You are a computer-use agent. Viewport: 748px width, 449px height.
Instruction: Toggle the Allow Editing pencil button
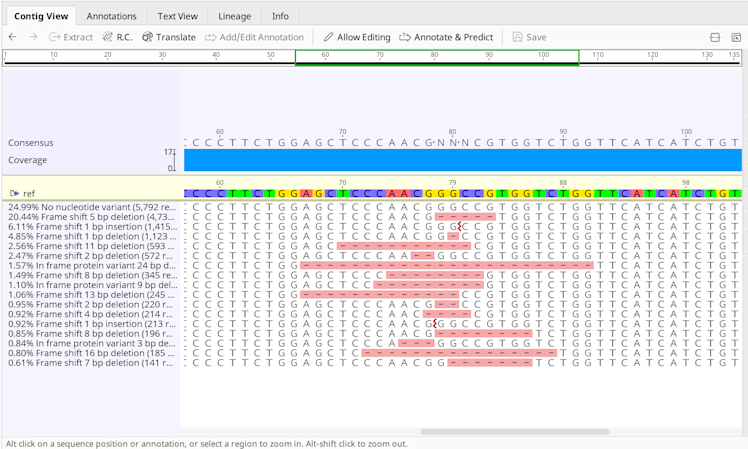(328, 37)
